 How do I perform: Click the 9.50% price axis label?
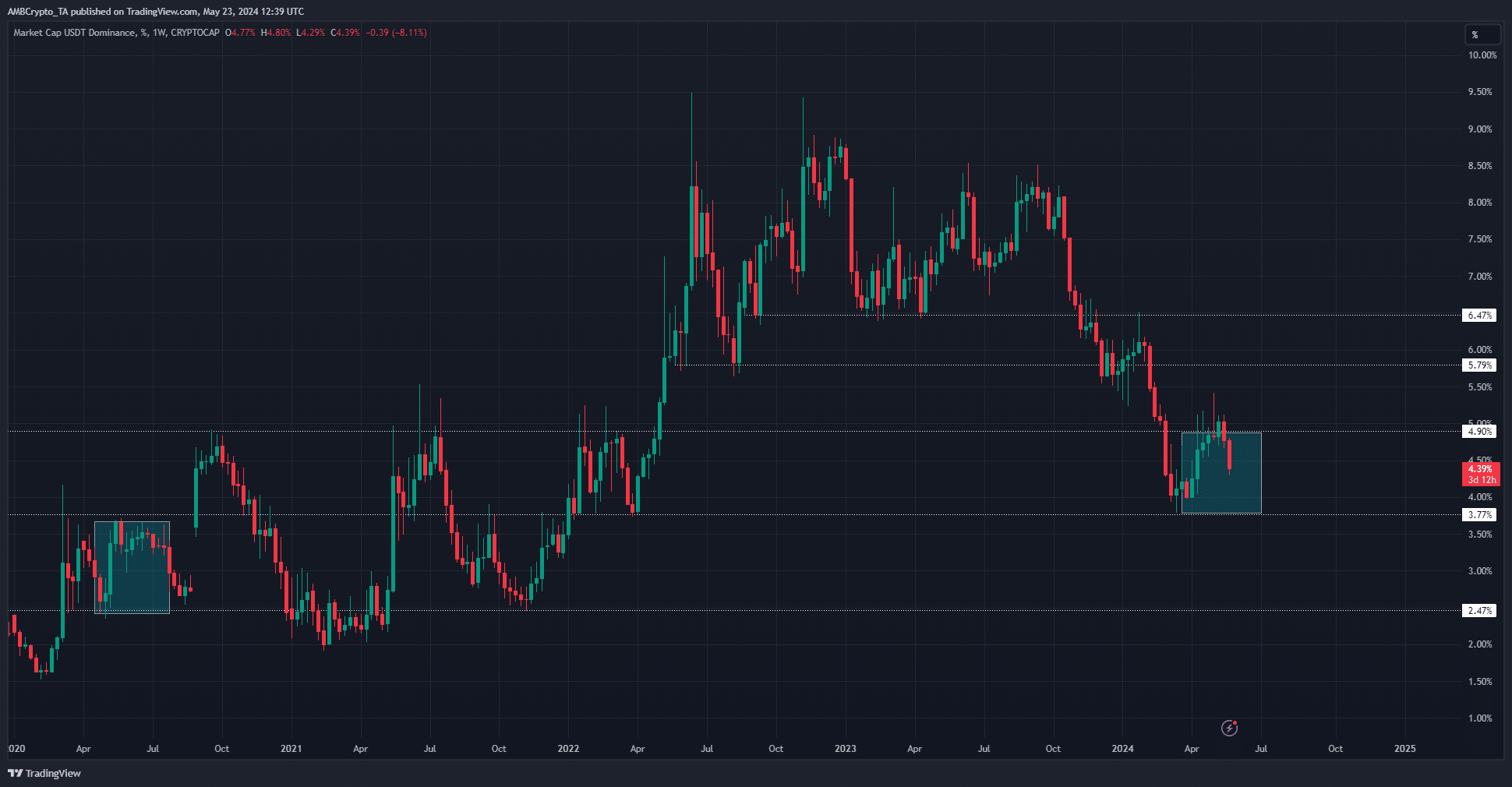pyautogui.click(x=1480, y=92)
